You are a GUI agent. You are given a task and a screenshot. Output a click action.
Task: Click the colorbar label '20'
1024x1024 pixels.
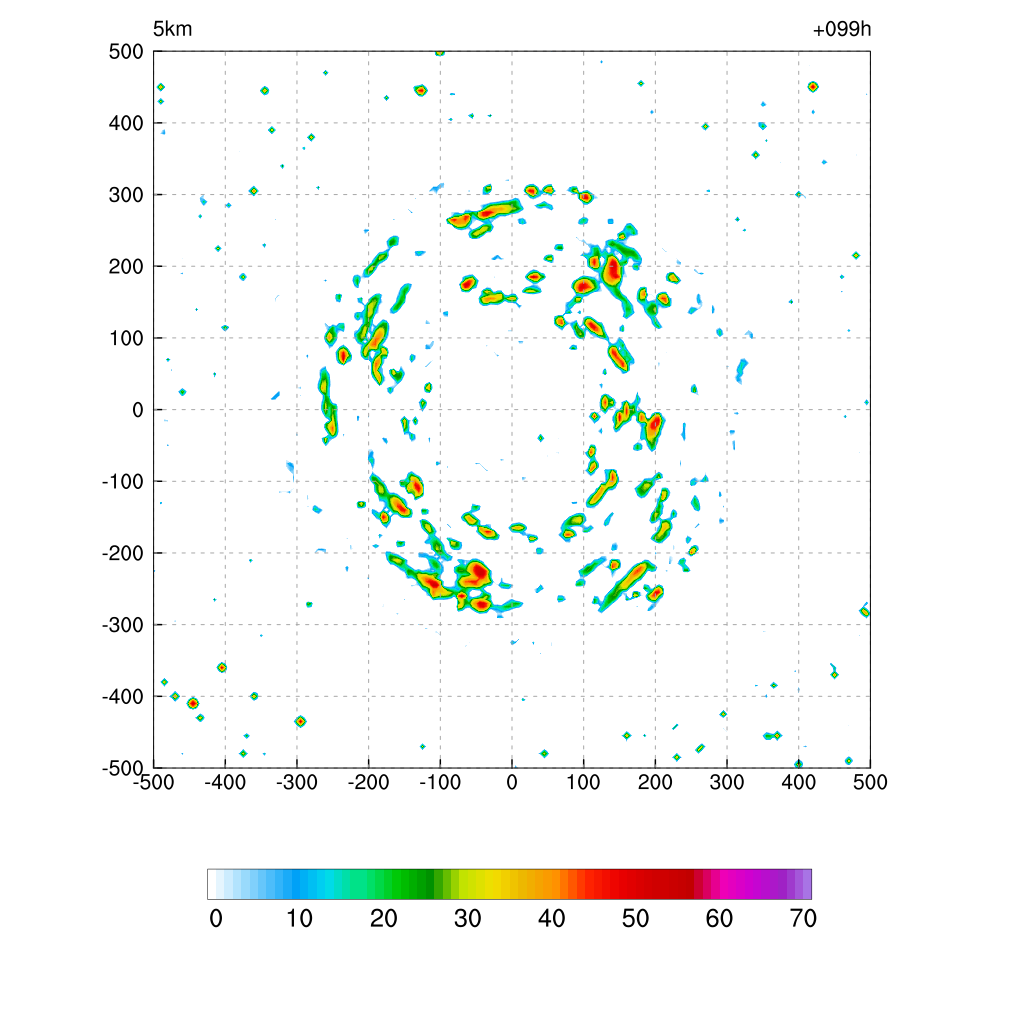point(384,919)
